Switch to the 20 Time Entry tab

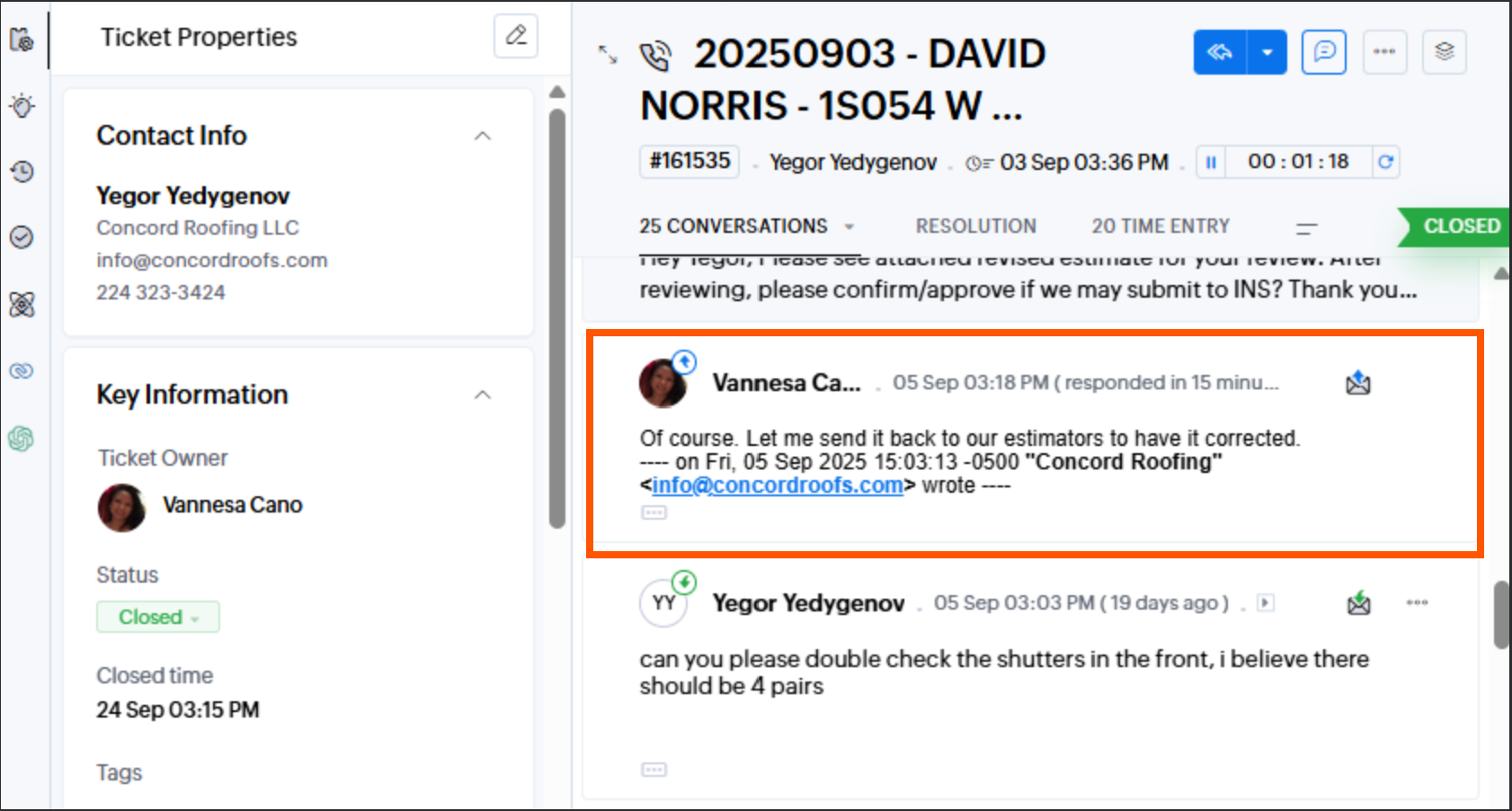[x=1161, y=227]
